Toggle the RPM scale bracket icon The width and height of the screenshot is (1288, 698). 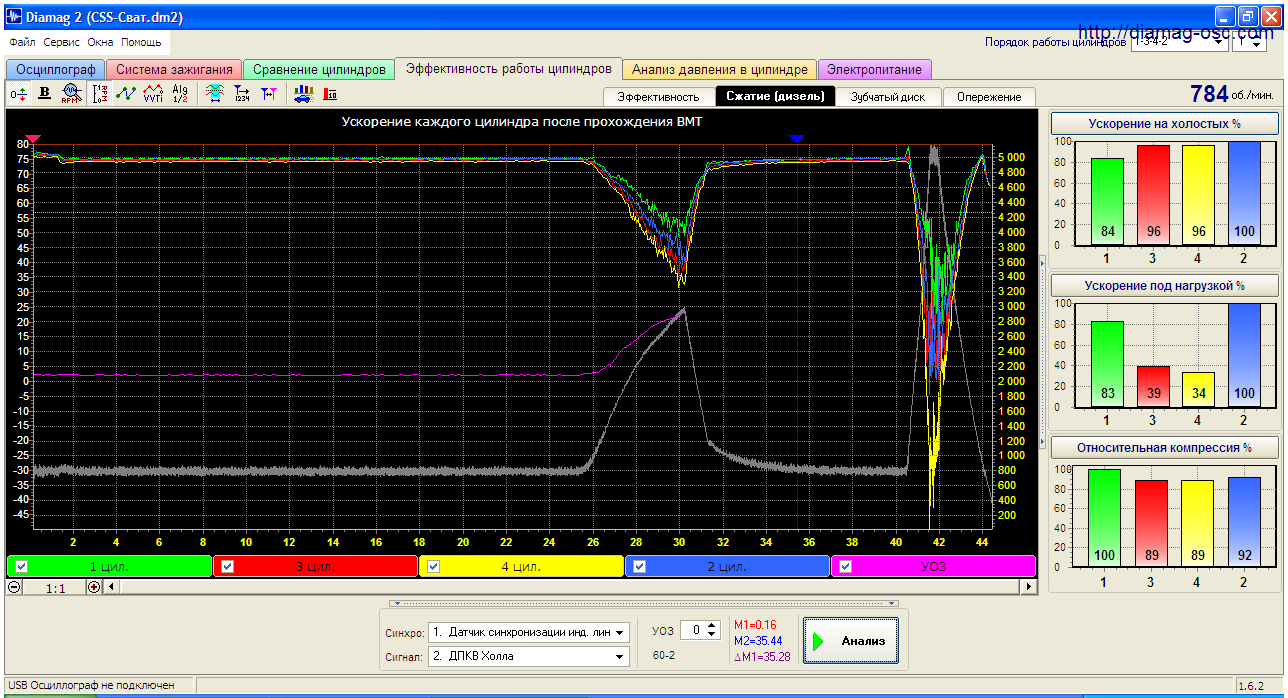tap(100, 94)
